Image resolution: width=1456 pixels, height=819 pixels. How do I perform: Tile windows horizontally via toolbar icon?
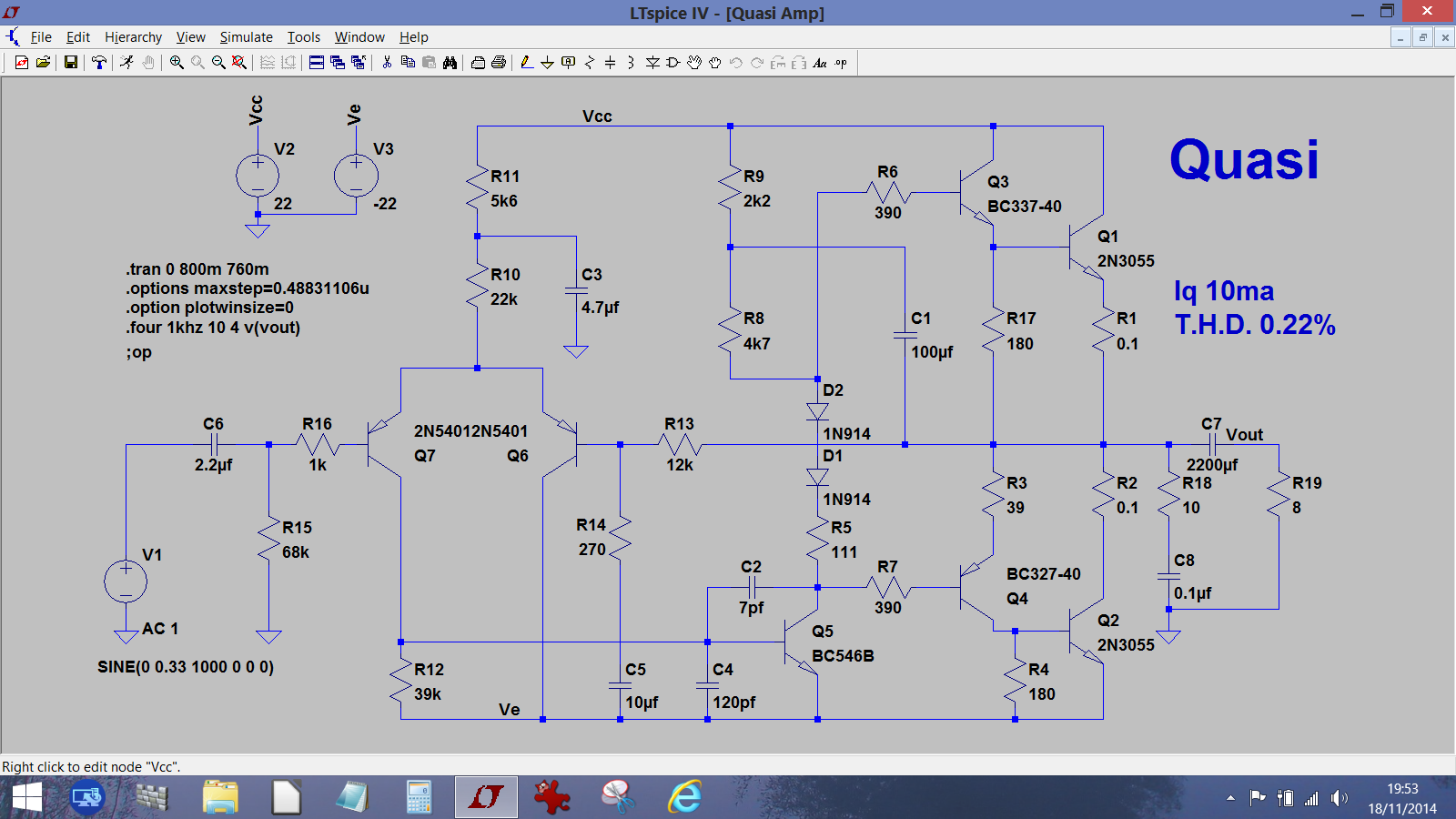[316, 63]
